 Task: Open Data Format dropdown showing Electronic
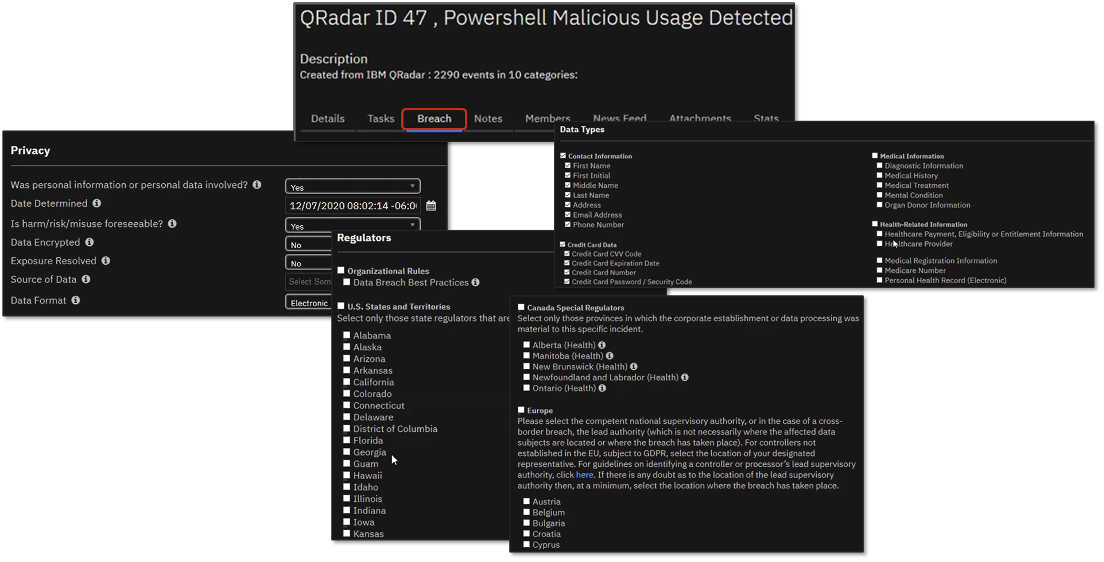pyautogui.click(x=308, y=303)
